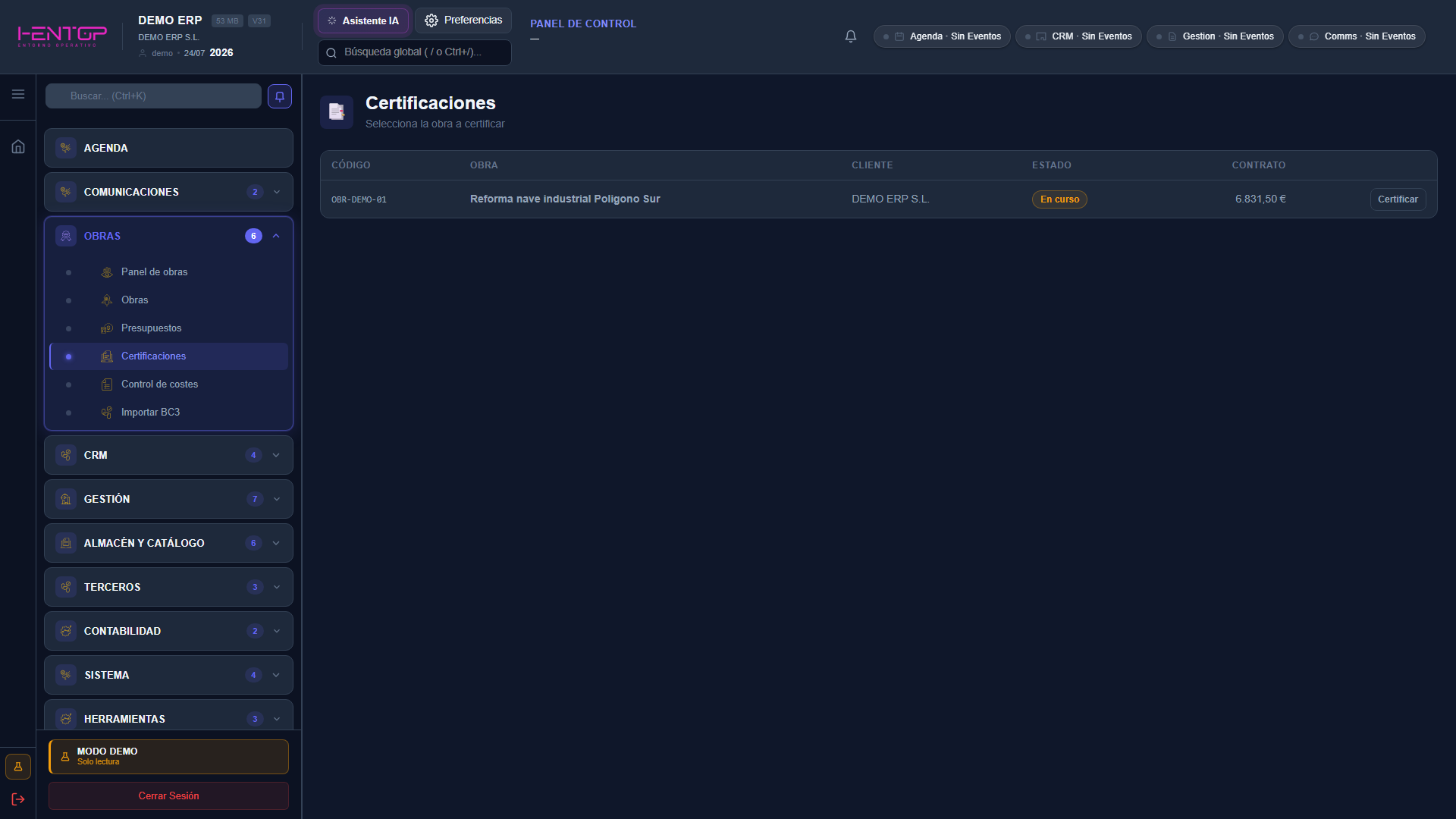Toggle the sidebar pin bell button
The image size is (1456, 819).
280,96
